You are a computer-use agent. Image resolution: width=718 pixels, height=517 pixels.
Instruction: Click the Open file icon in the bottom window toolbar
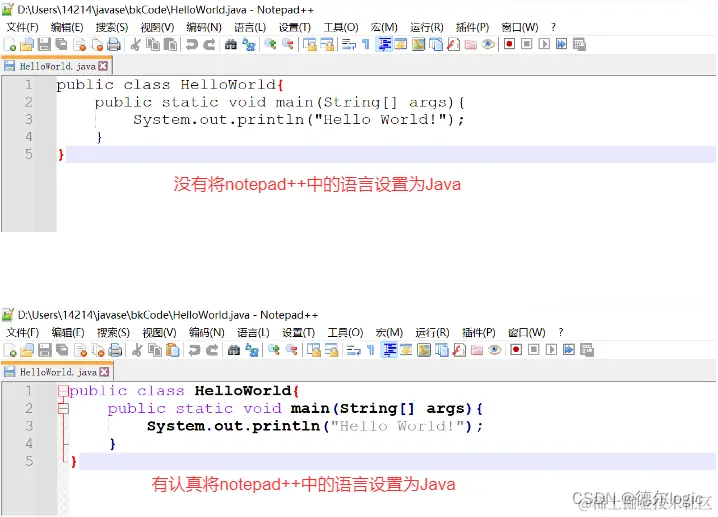27,350
